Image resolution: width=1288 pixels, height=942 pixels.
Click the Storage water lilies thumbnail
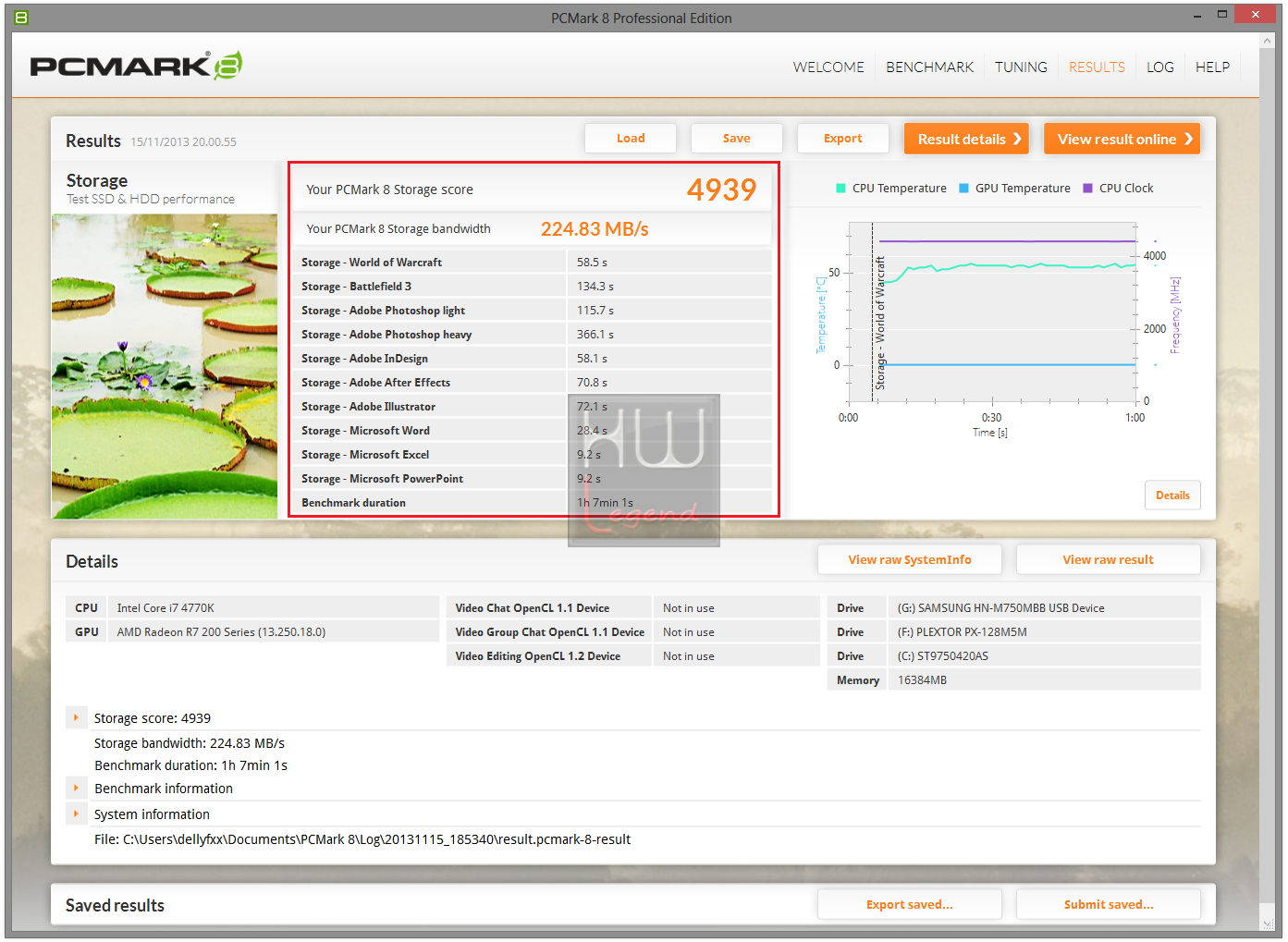[165, 366]
